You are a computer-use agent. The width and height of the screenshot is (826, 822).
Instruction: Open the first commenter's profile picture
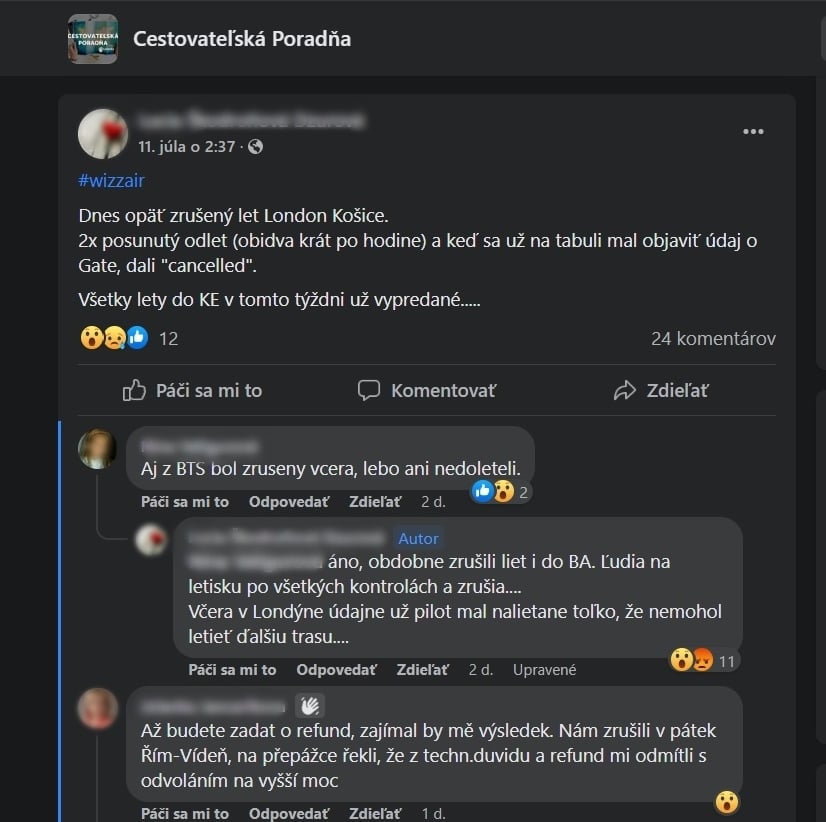pyautogui.click(x=98, y=449)
